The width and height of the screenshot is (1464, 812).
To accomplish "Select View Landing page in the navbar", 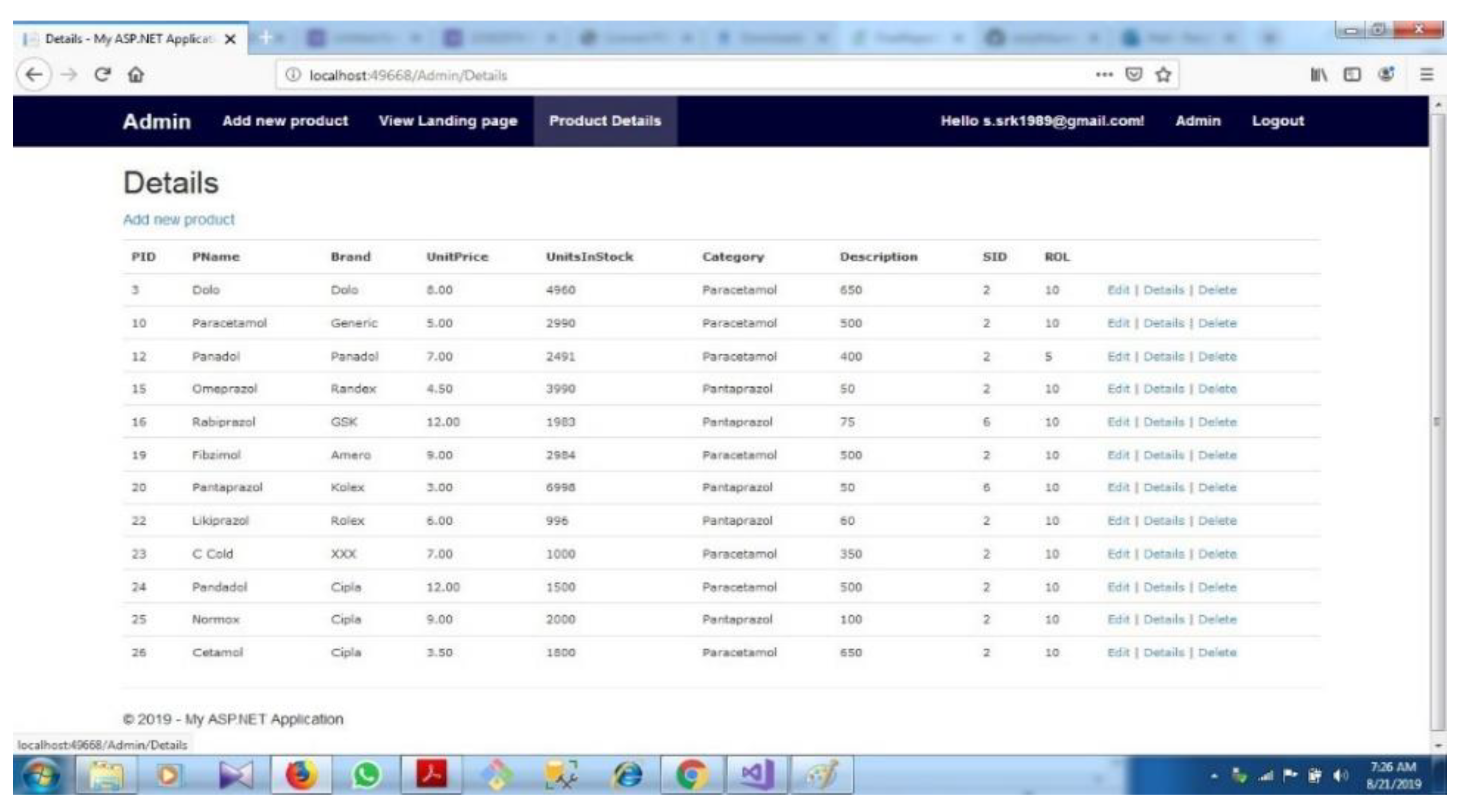I will pos(449,121).
